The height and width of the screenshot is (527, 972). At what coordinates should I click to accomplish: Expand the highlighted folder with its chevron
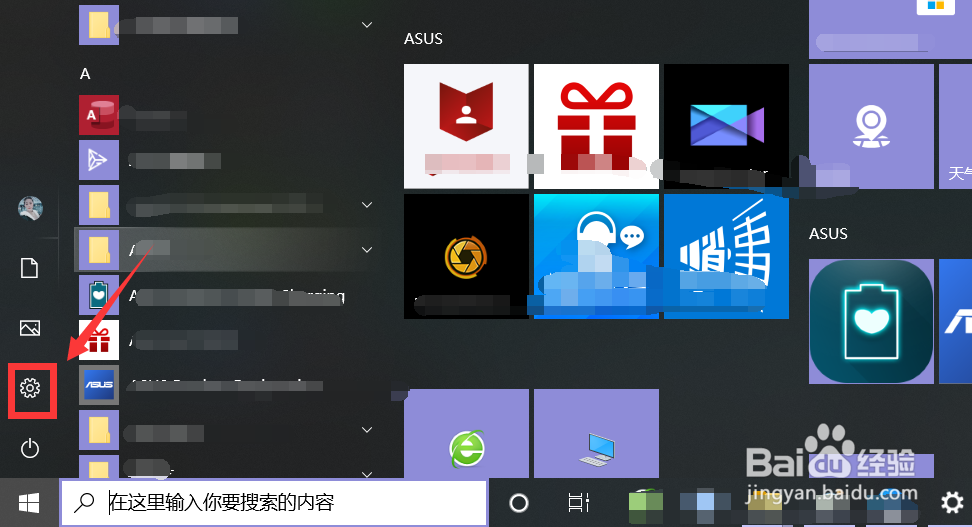[x=367, y=250]
